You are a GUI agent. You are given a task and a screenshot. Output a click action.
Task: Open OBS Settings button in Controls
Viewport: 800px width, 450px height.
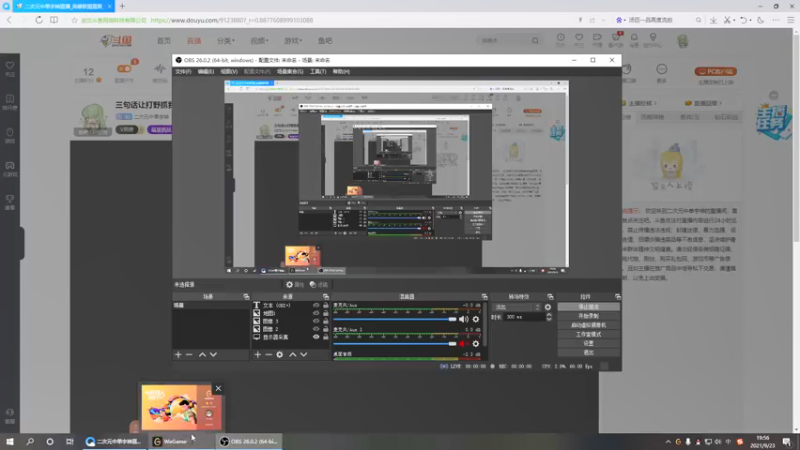[x=588, y=344]
